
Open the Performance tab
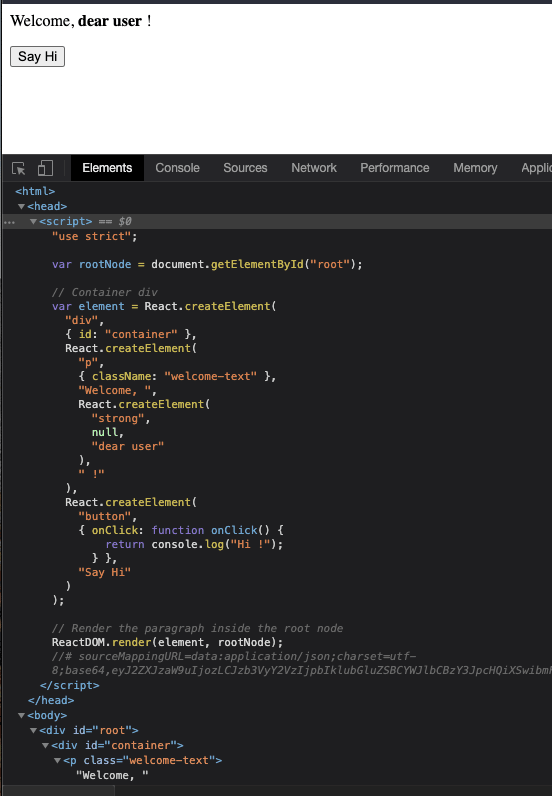pyautogui.click(x=395, y=168)
